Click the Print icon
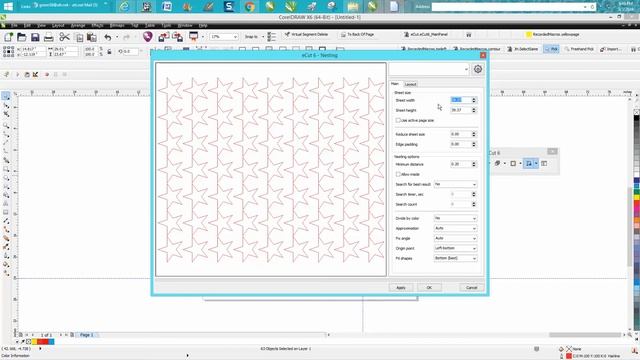The height and width of the screenshot is (360, 640). (x=49, y=38)
